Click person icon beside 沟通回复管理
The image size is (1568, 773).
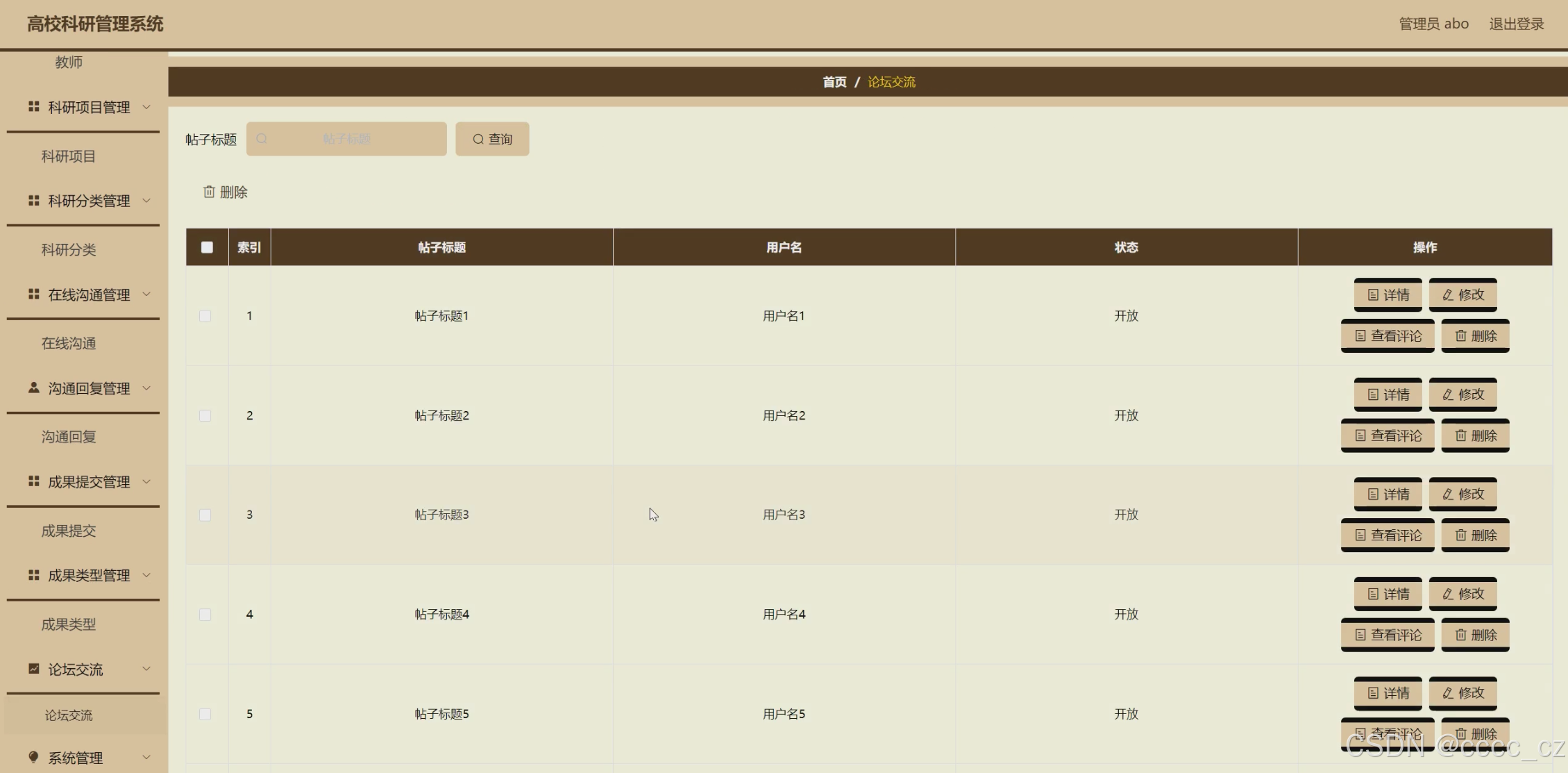pyautogui.click(x=33, y=388)
